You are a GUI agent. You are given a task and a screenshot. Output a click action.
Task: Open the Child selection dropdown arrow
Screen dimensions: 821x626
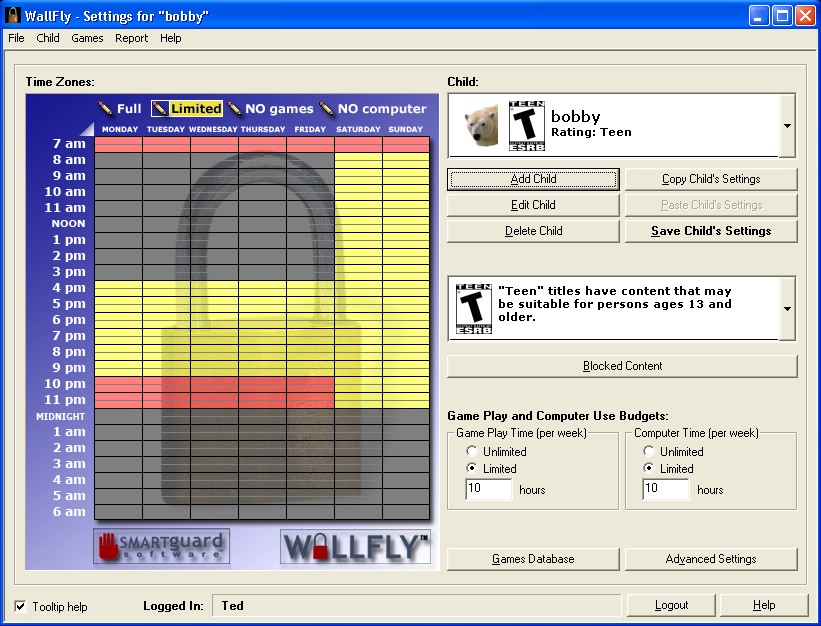[787, 126]
